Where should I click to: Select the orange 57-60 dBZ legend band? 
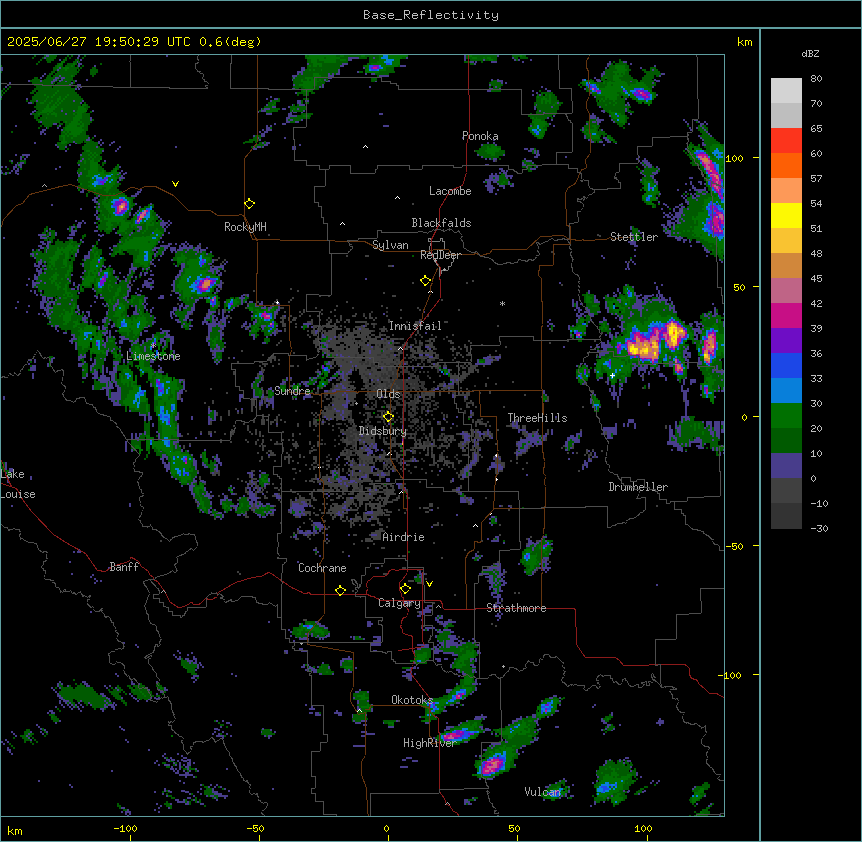click(786, 165)
